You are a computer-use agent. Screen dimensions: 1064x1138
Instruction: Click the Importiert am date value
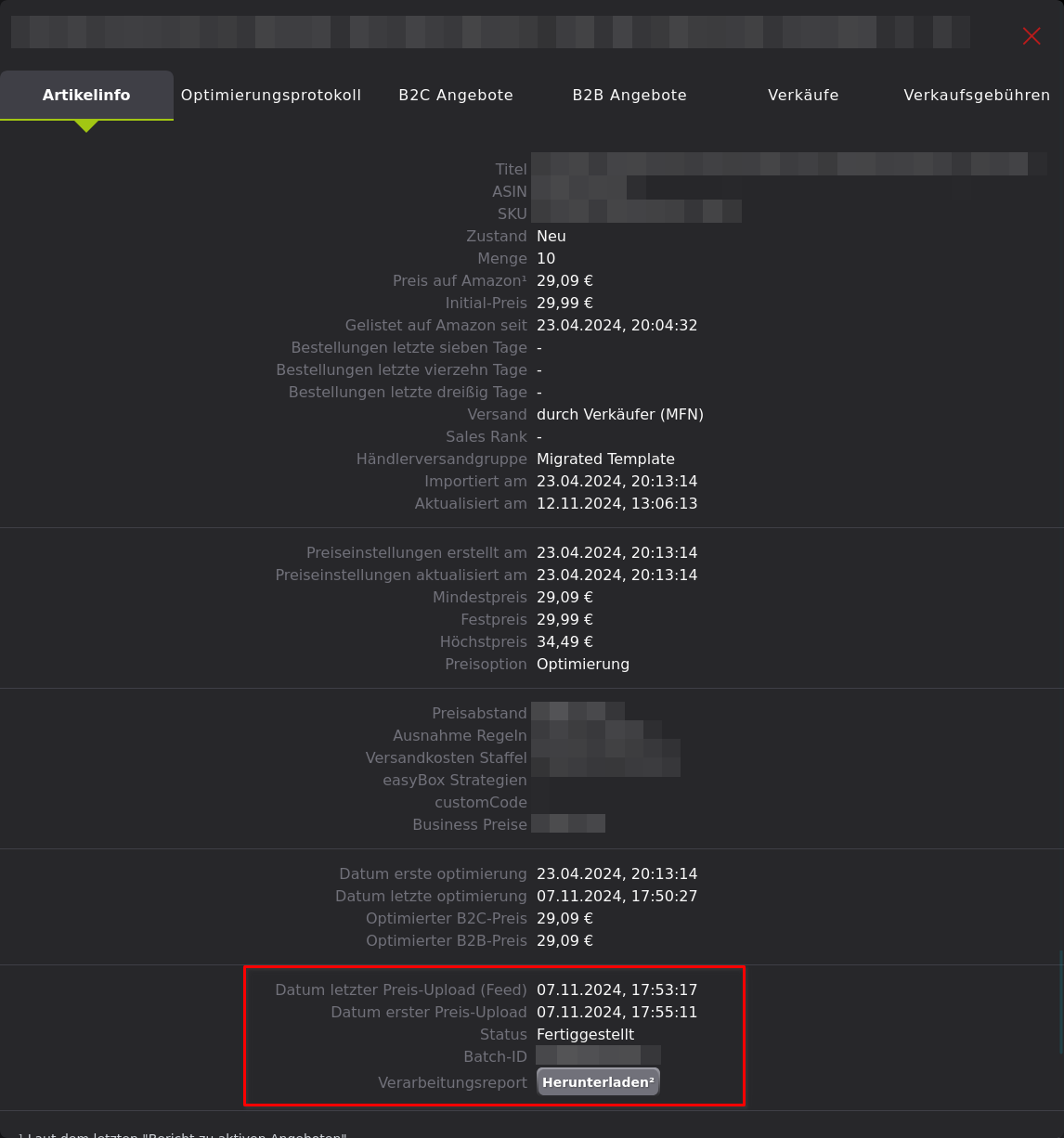[x=616, y=481]
